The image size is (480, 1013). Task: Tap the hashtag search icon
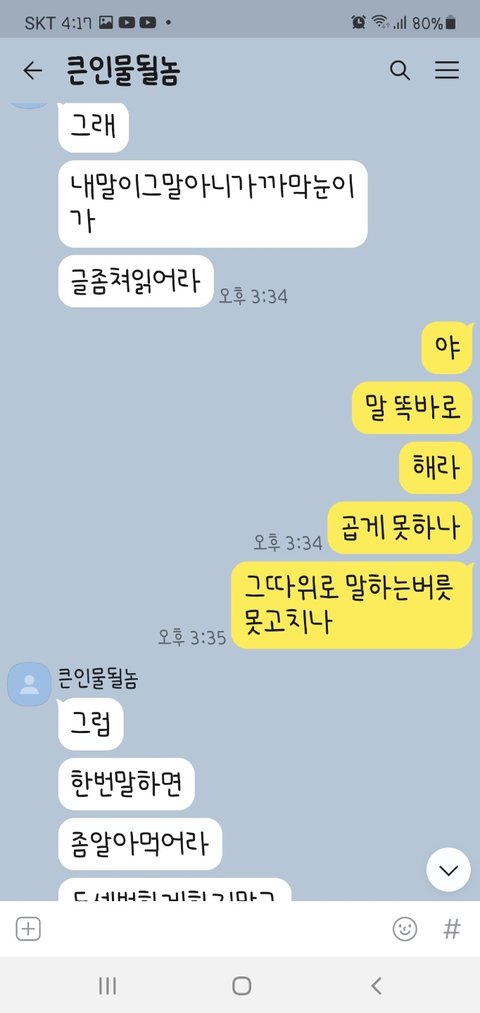[452, 929]
